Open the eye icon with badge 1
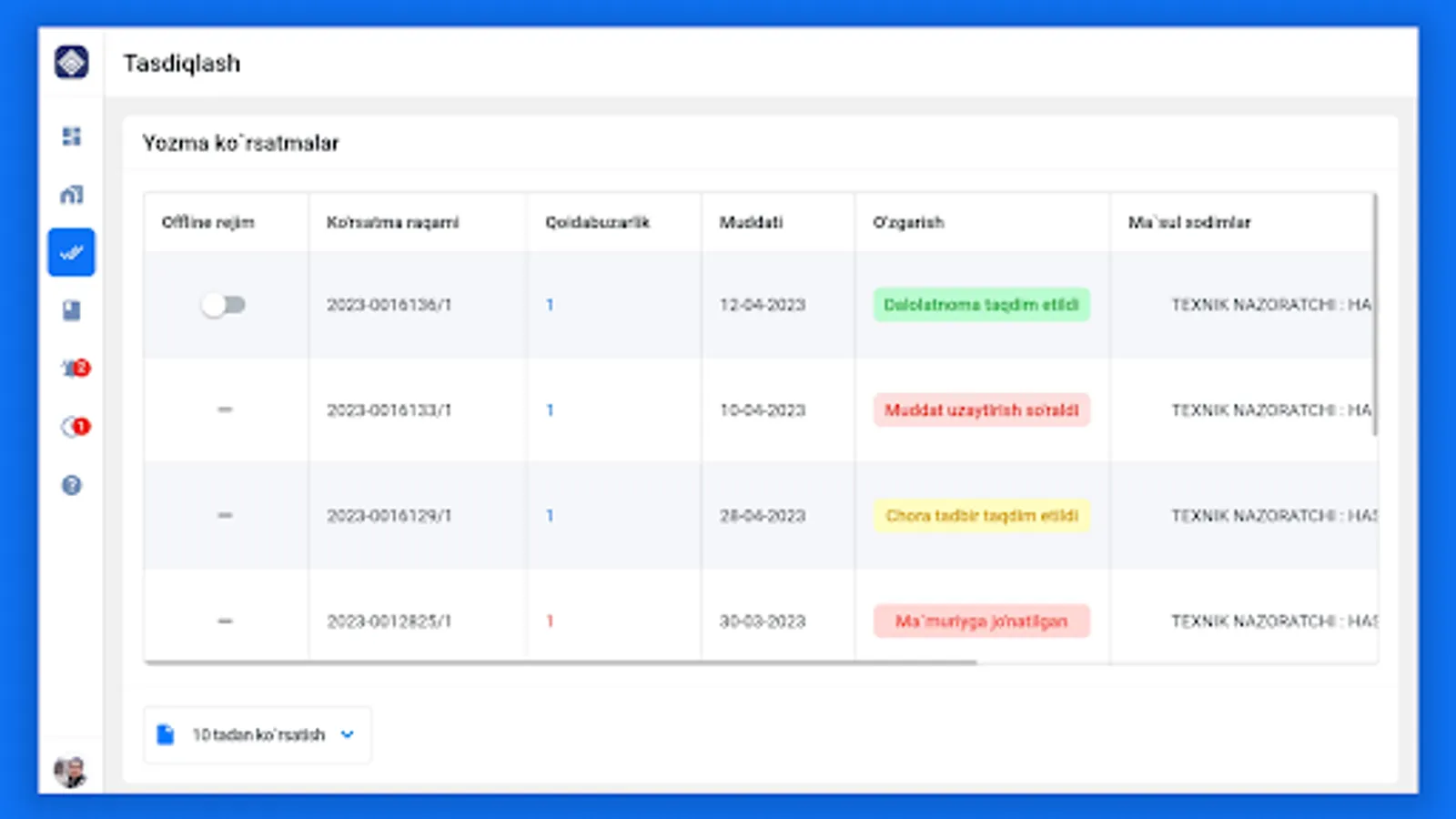The height and width of the screenshot is (819, 1456). click(x=75, y=427)
